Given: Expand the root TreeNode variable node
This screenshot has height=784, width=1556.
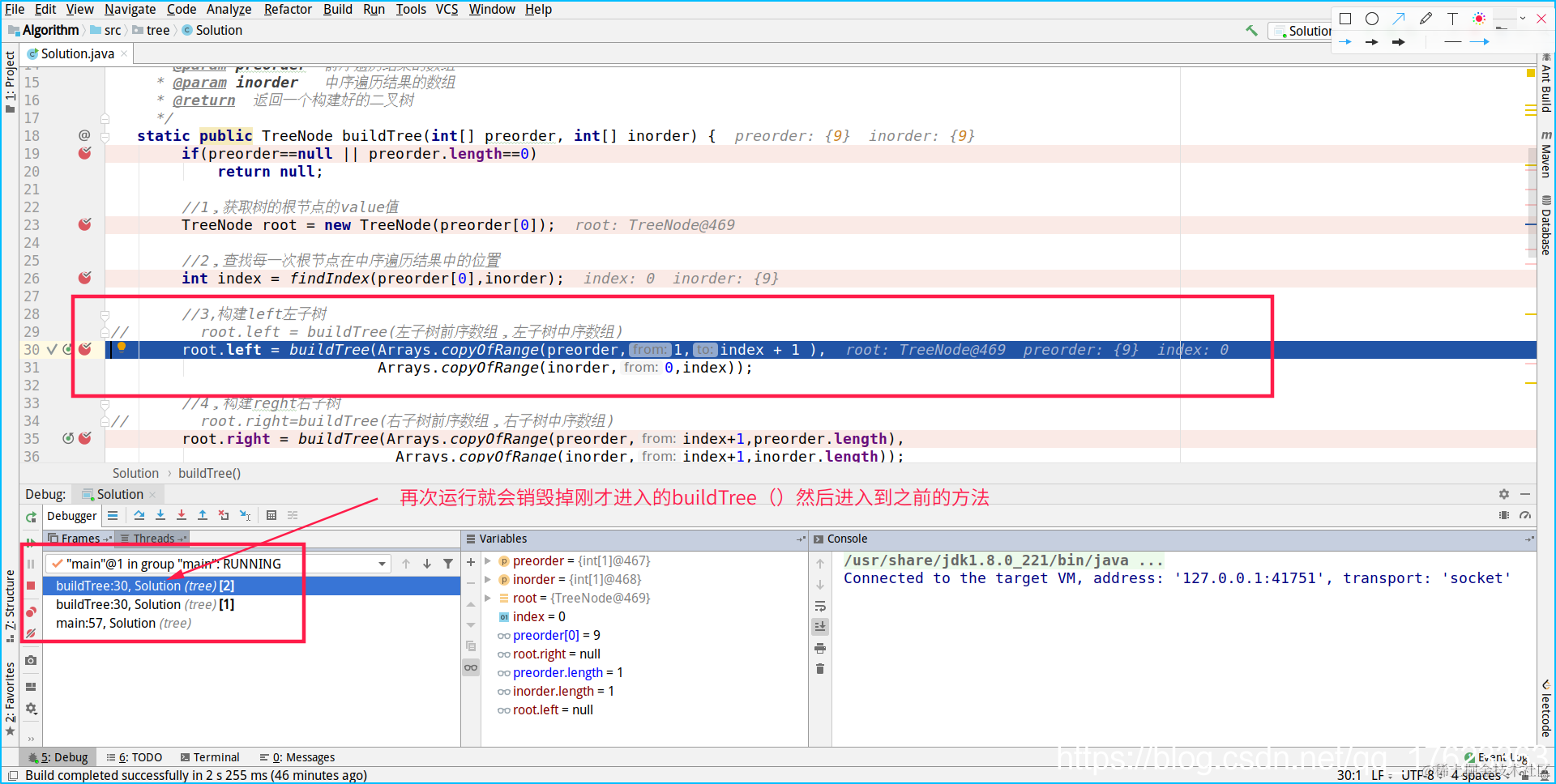Looking at the screenshot, I should 488,598.
